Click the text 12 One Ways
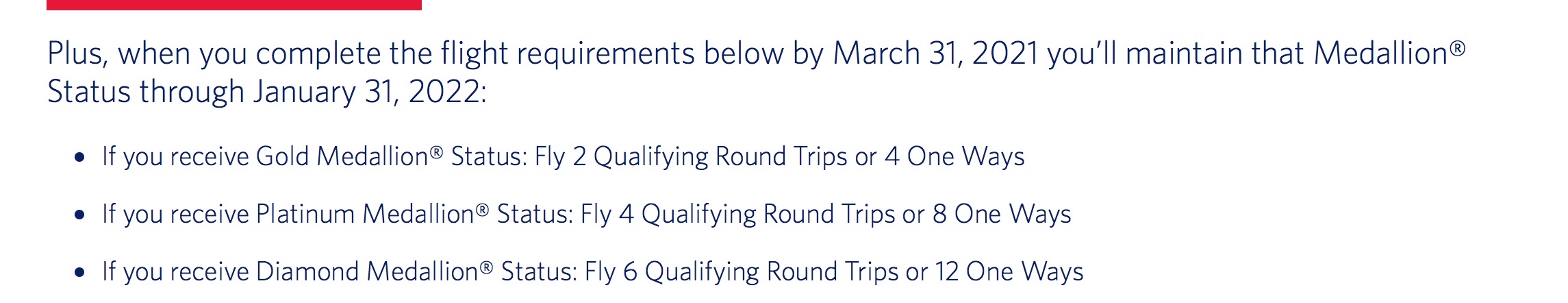This screenshot has width=1568, height=303. tap(1009, 271)
